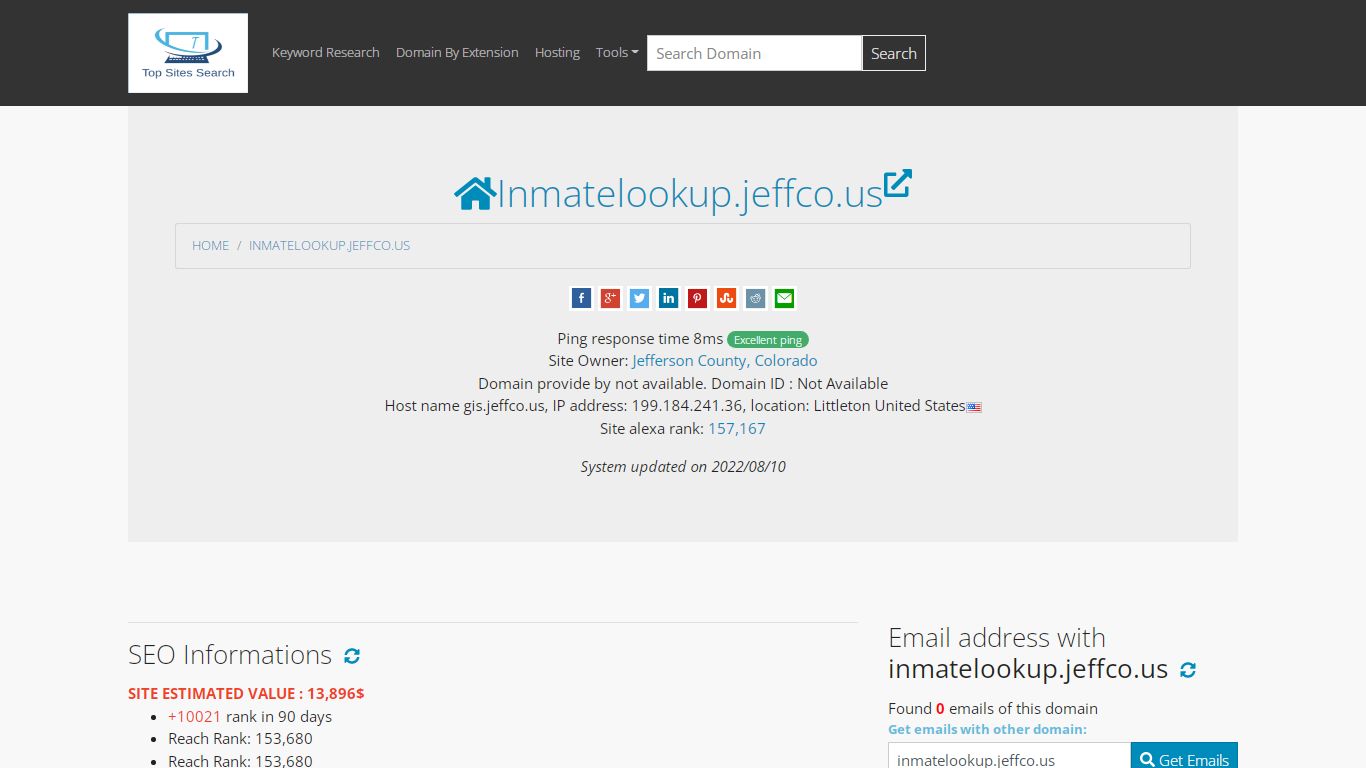The width and height of the screenshot is (1366, 768).
Task: Click the Top Sites Search logo
Action: point(188,53)
